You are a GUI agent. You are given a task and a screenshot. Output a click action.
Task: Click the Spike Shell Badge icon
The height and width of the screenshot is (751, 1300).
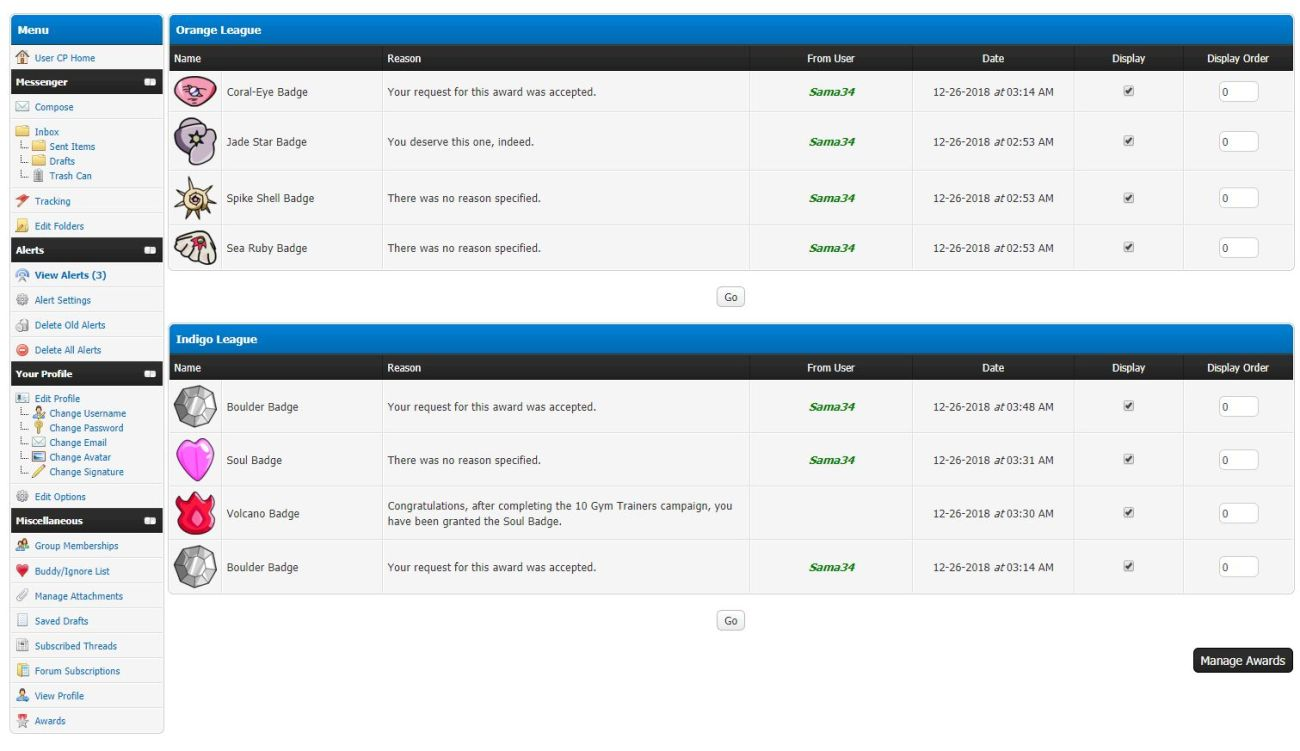tap(194, 198)
